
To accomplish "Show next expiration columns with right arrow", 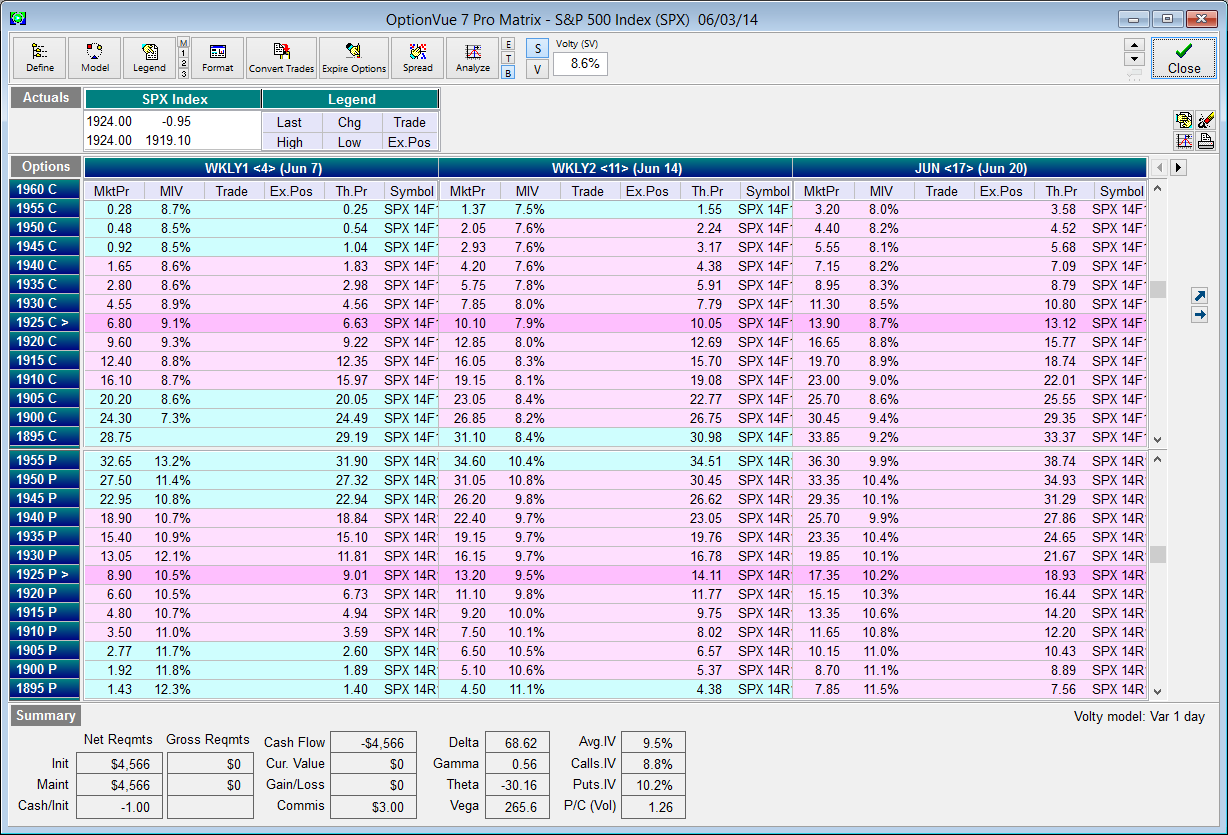I will [1178, 167].
